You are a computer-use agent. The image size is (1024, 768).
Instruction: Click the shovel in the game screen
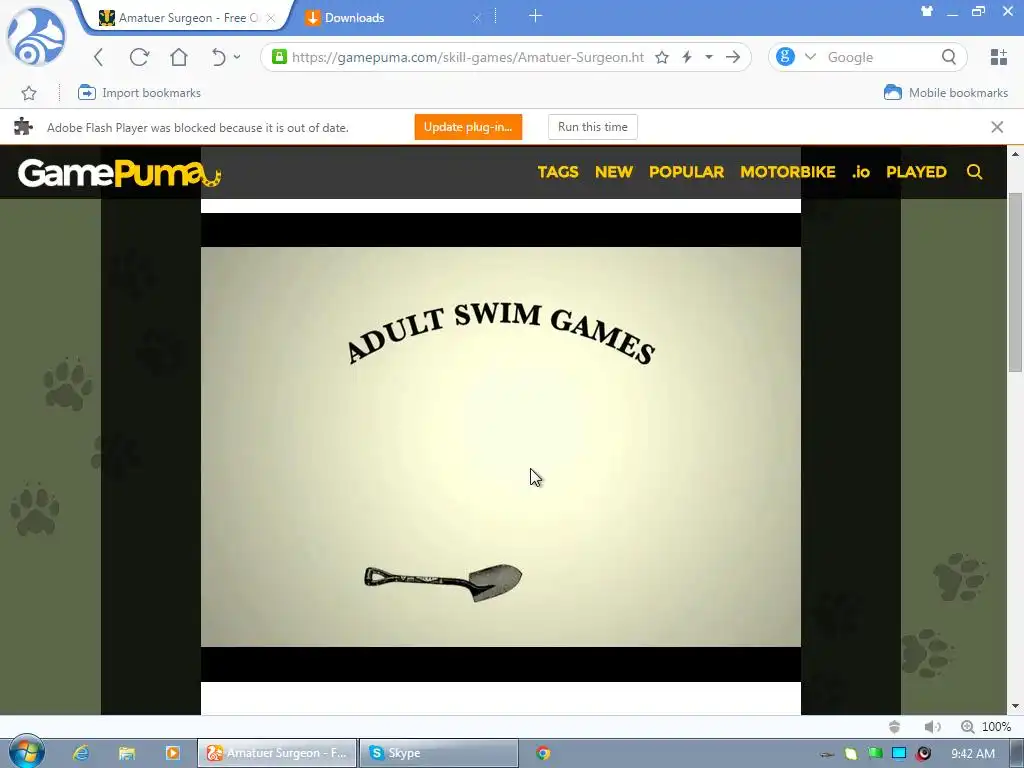click(443, 583)
